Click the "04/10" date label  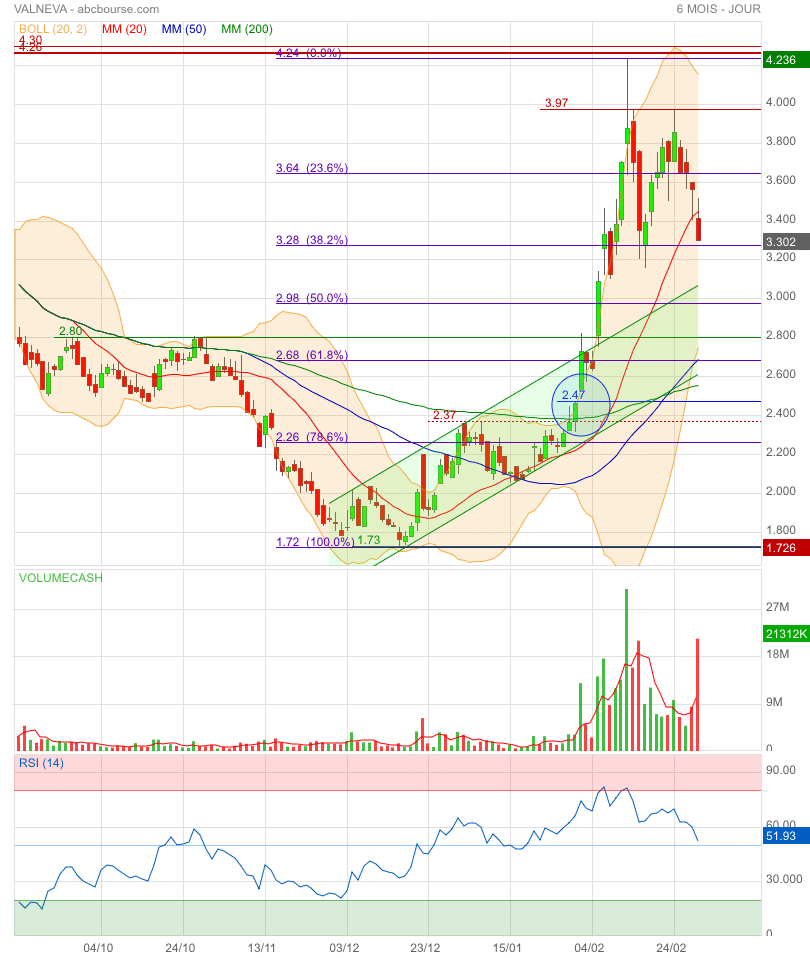coord(98,948)
